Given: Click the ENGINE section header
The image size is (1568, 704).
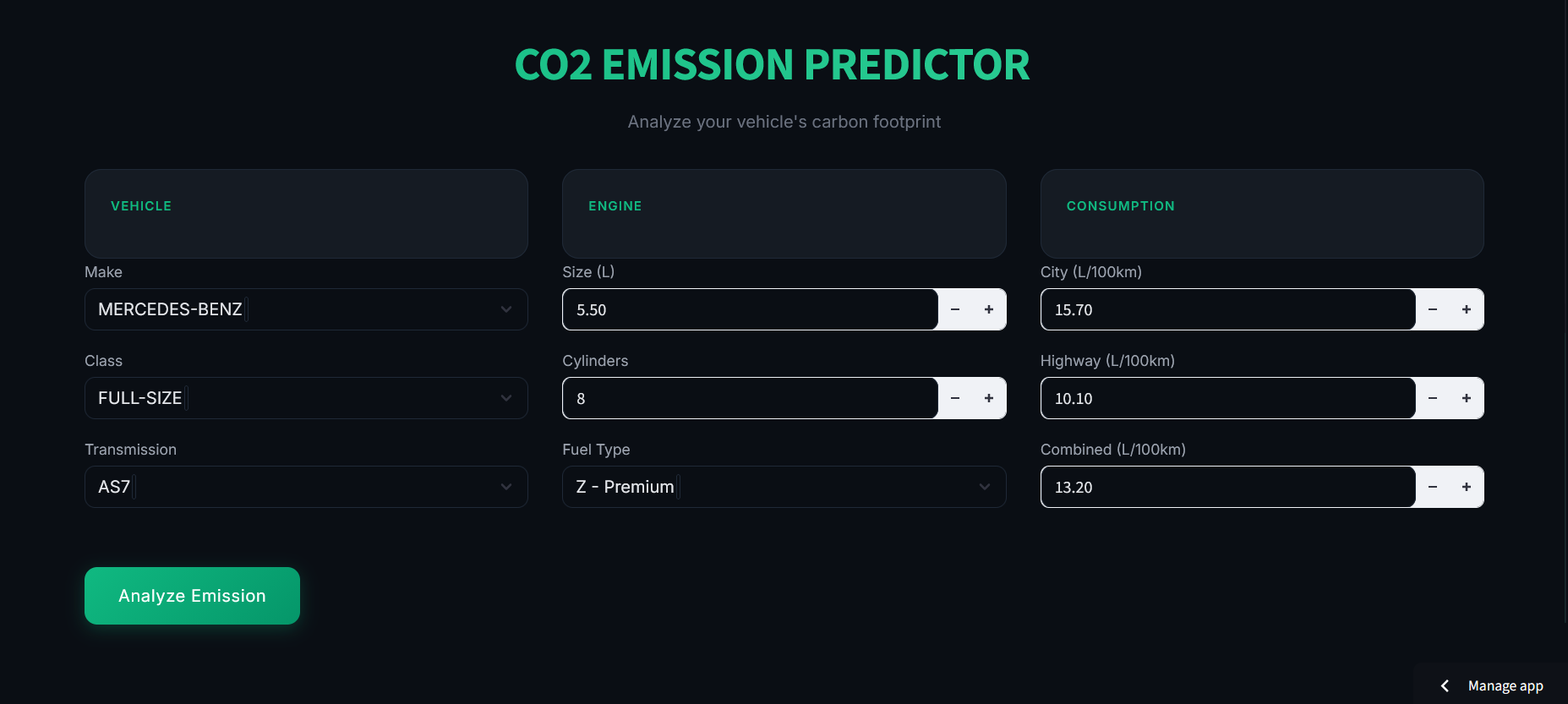Looking at the screenshot, I should (x=615, y=205).
